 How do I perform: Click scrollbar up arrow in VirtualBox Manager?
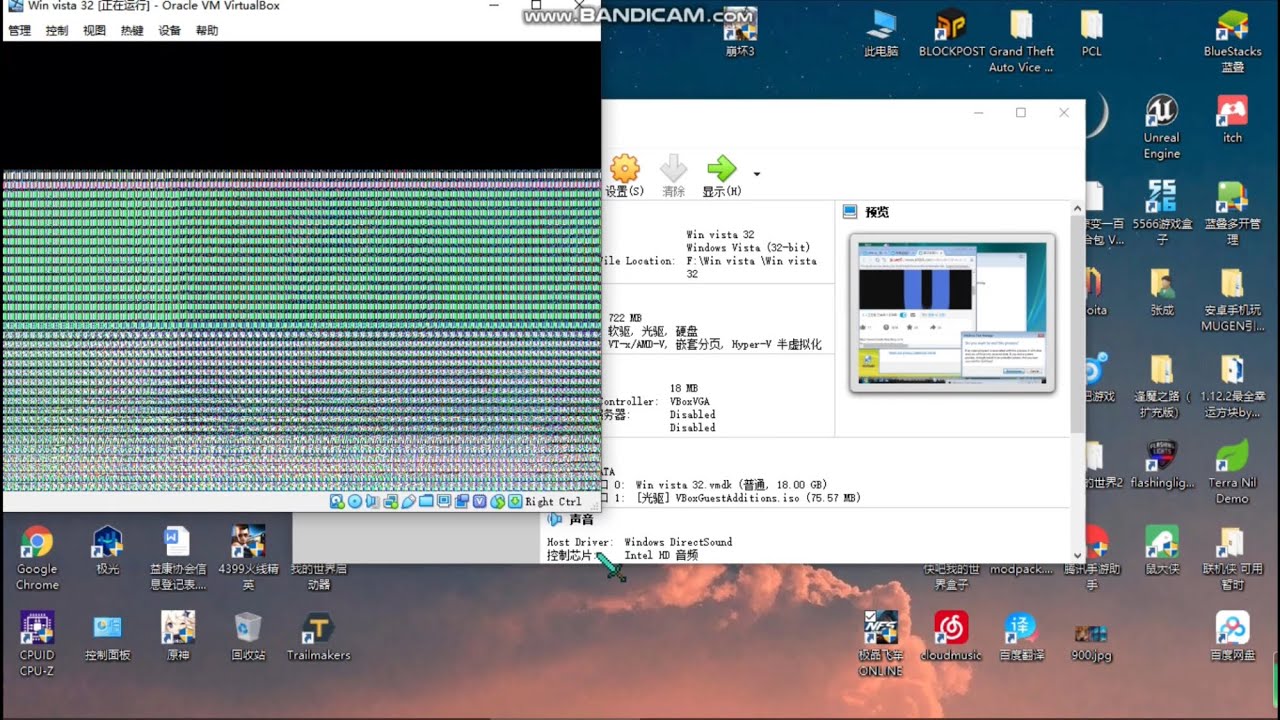pyautogui.click(x=1077, y=209)
